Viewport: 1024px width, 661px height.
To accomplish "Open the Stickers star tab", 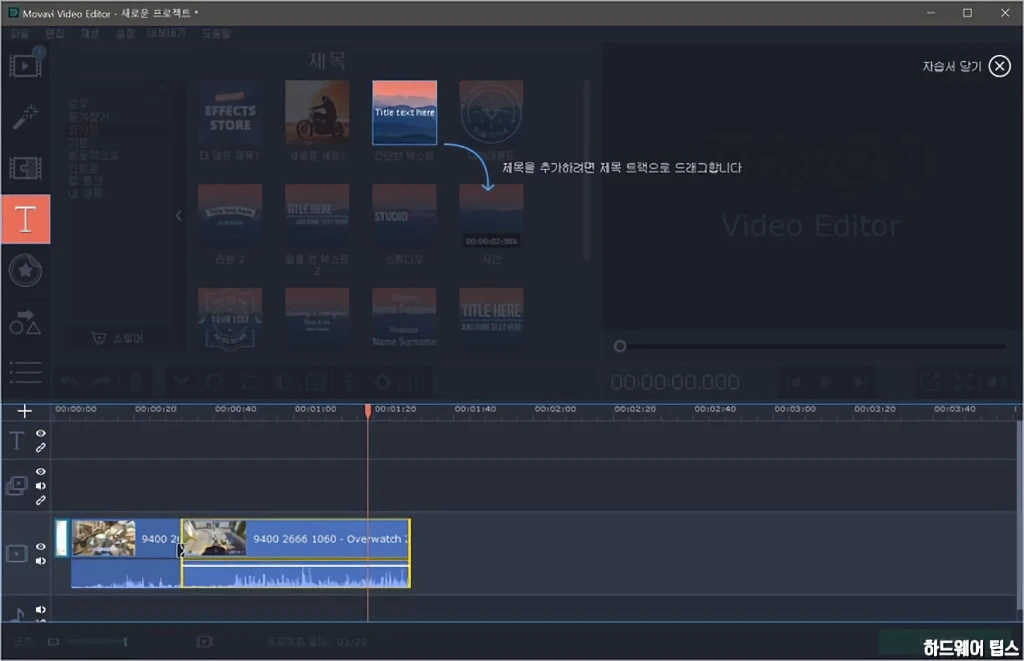I will pyautogui.click(x=25, y=270).
